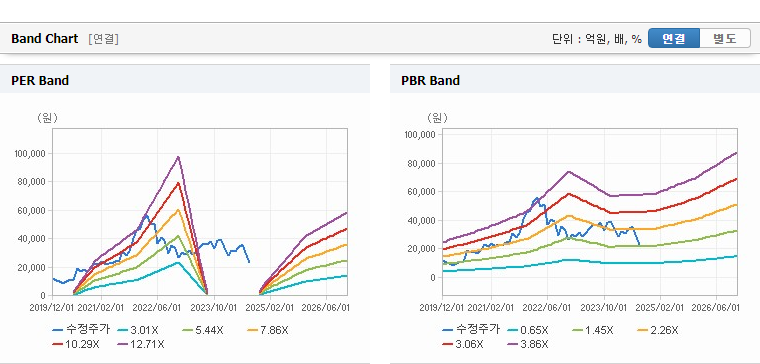Click the PBR Band 수정주가 legend entry
Image resolution: width=760 pixels, height=364 pixels.
(471, 330)
